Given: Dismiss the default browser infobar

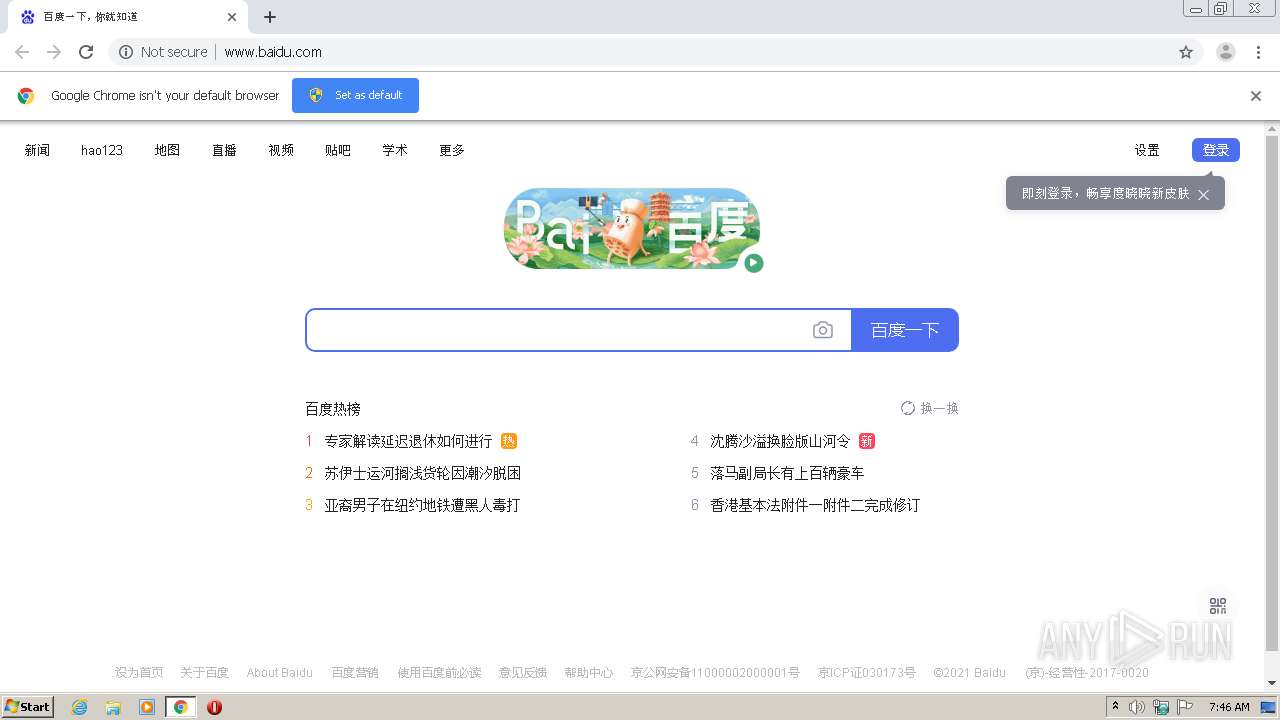Looking at the screenshot, I should (x=1256, y=96).
